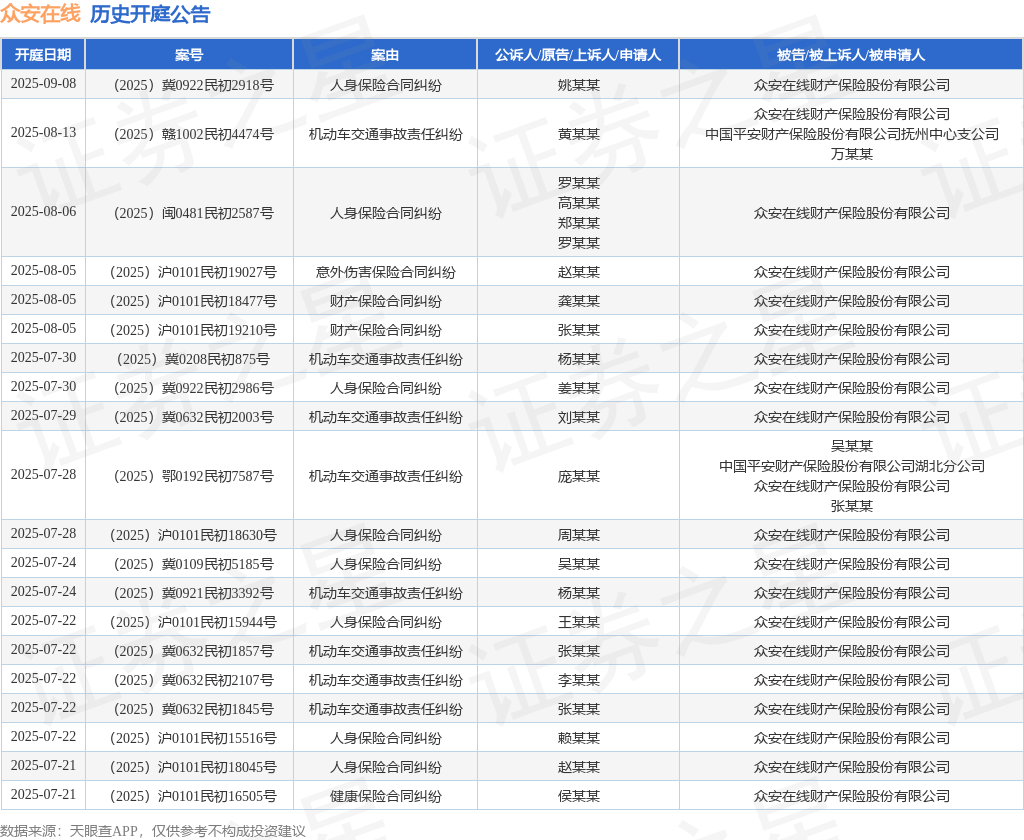This screenshot has height=840, width=1024.
Task: Click plaintiff 赖某某
Action: coord(579,738)
